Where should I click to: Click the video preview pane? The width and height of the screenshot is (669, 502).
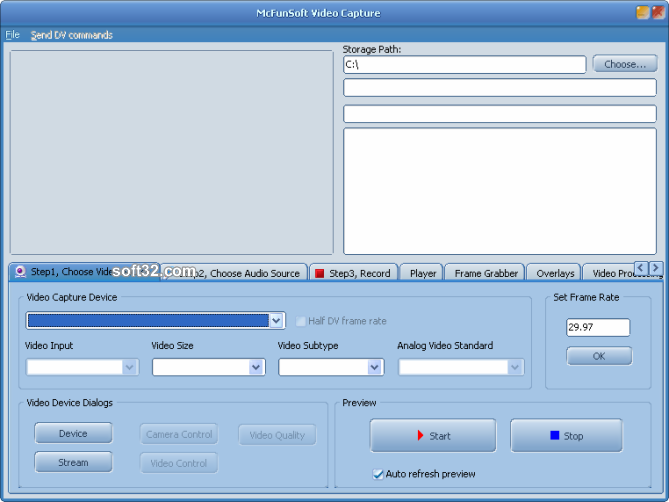pos(172,152)
